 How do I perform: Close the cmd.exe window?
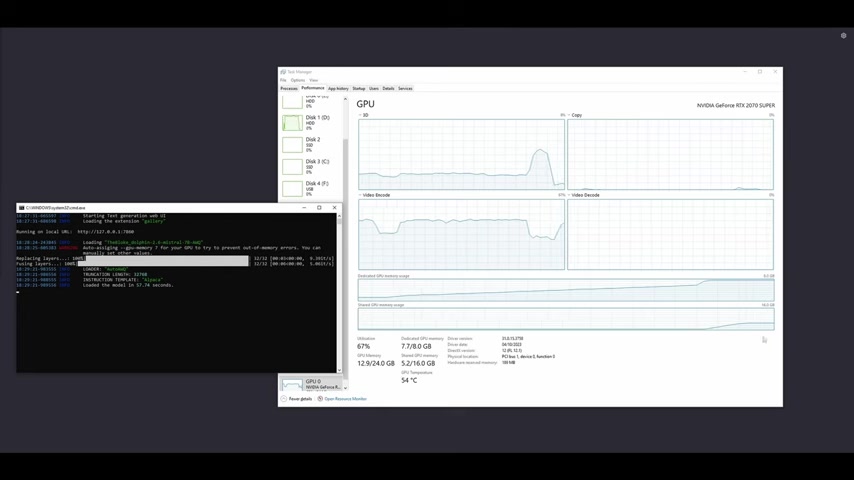[x=334, y=208]
